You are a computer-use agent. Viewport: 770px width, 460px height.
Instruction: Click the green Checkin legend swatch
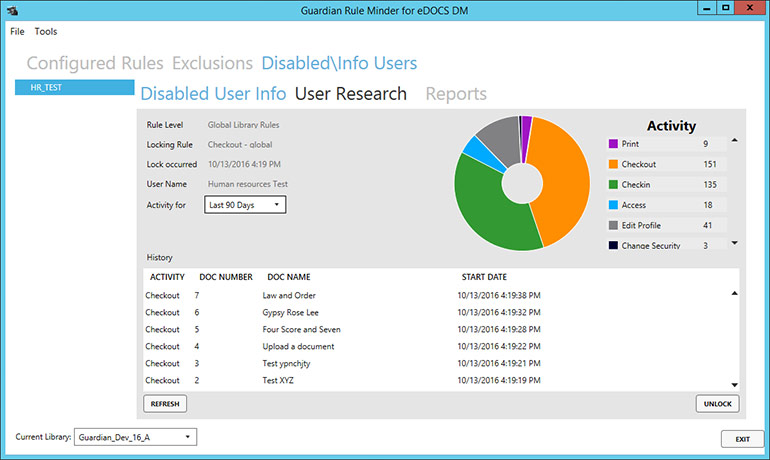(x=613, y=185)
